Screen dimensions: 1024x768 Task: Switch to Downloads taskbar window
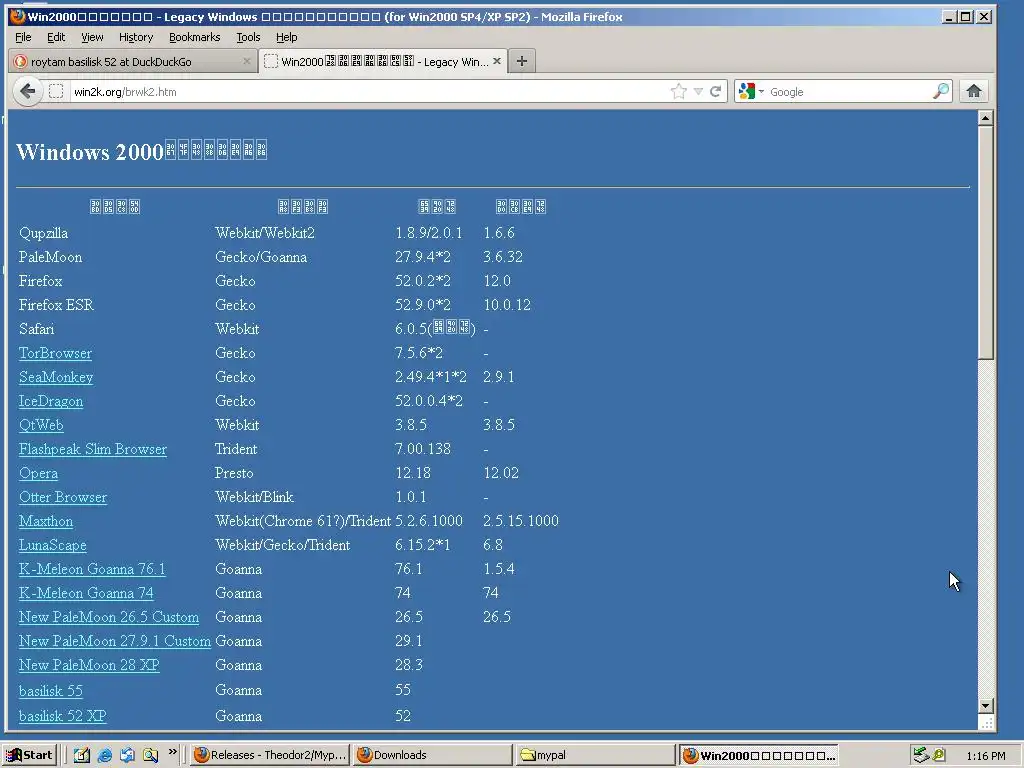pyautogui.click(x=432, y=755)
